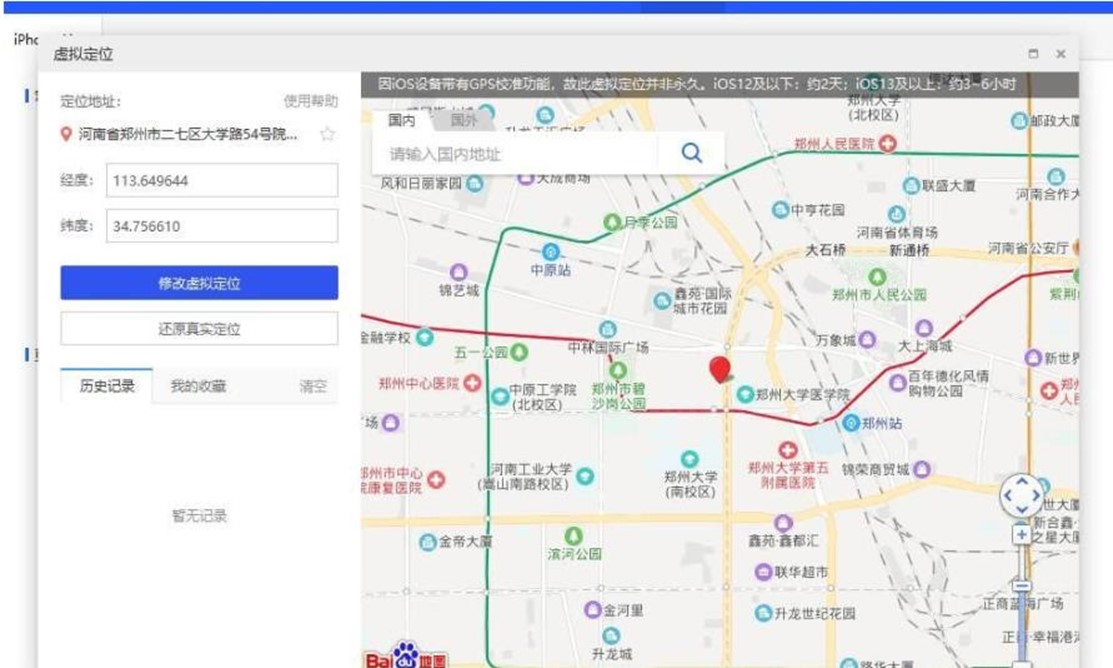The image size is (1113, 668).
Task: Click the 金河里 marker icon
Action: (x=593, y=609)
